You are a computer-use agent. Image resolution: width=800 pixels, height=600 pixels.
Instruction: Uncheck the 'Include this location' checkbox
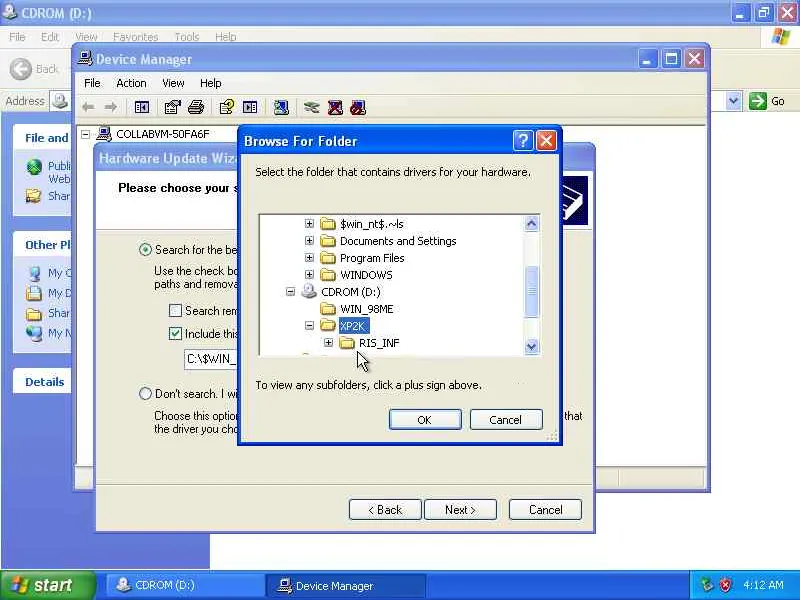click(175, 334)
